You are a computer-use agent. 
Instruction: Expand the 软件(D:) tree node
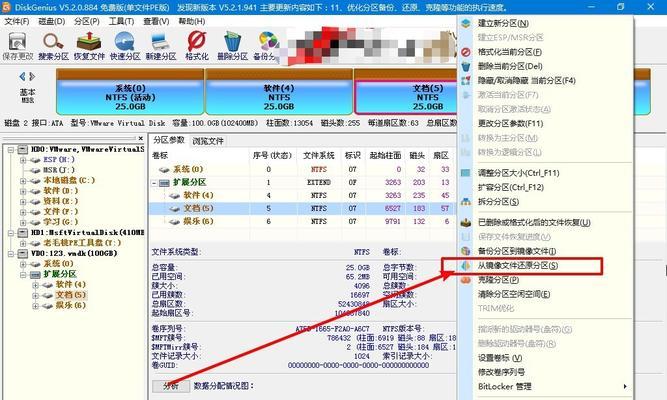[x=23, y=191]
